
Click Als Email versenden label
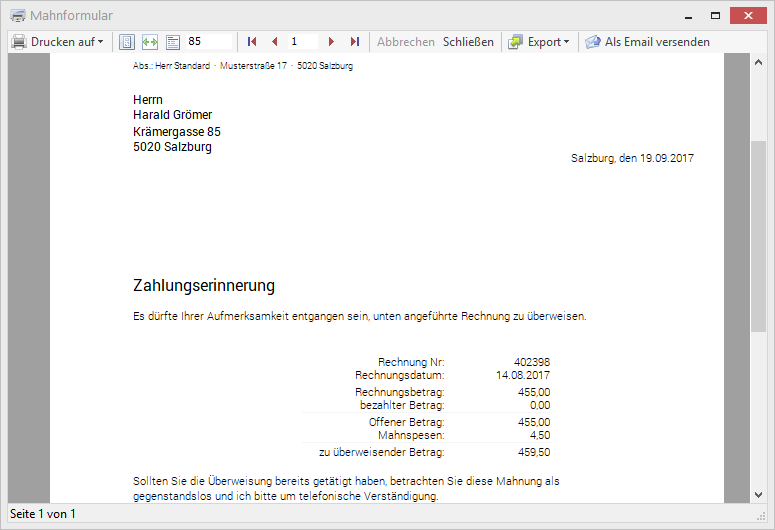[657, 42]
